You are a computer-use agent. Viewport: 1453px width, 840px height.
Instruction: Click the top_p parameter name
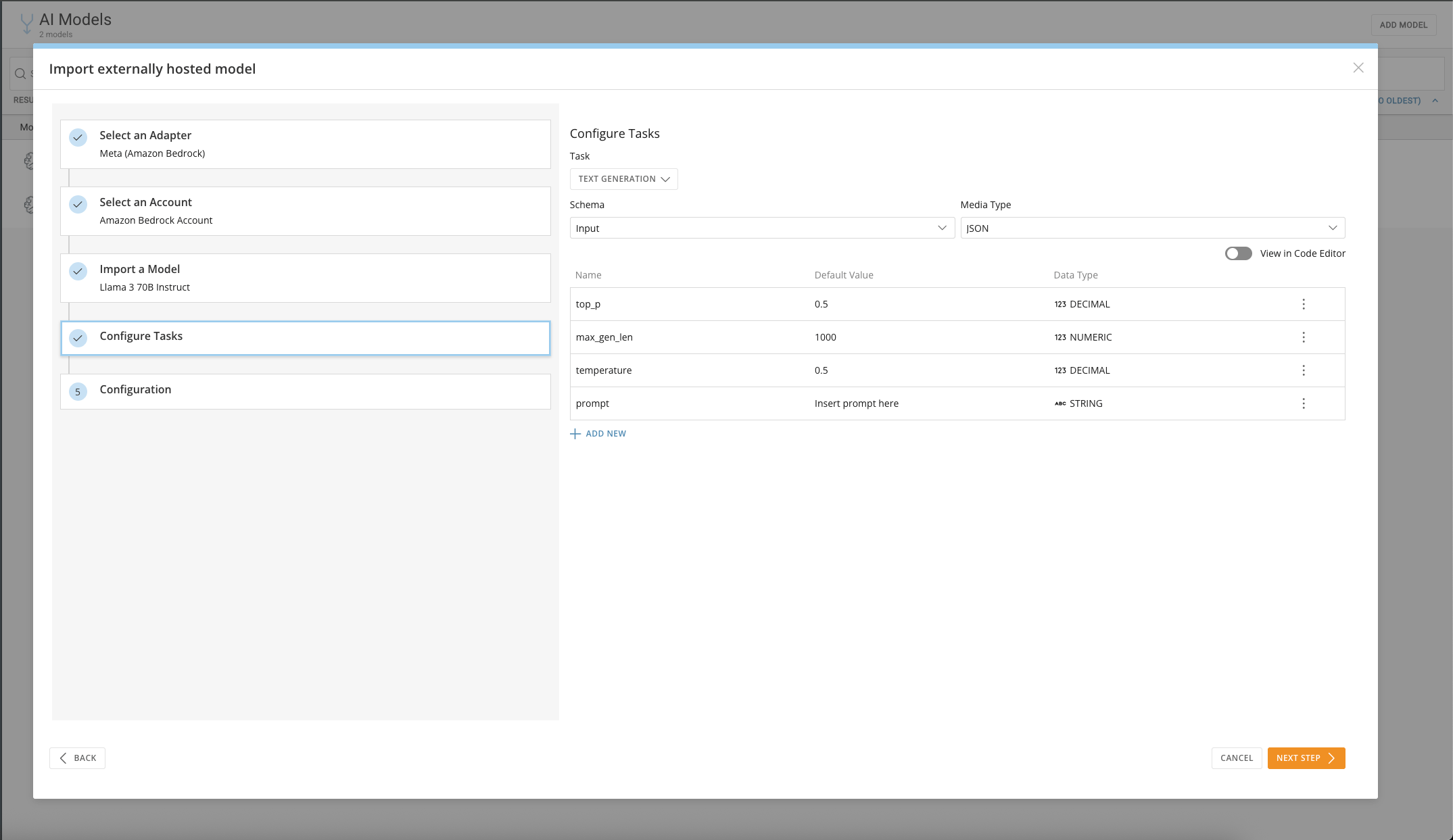(588, 304)
